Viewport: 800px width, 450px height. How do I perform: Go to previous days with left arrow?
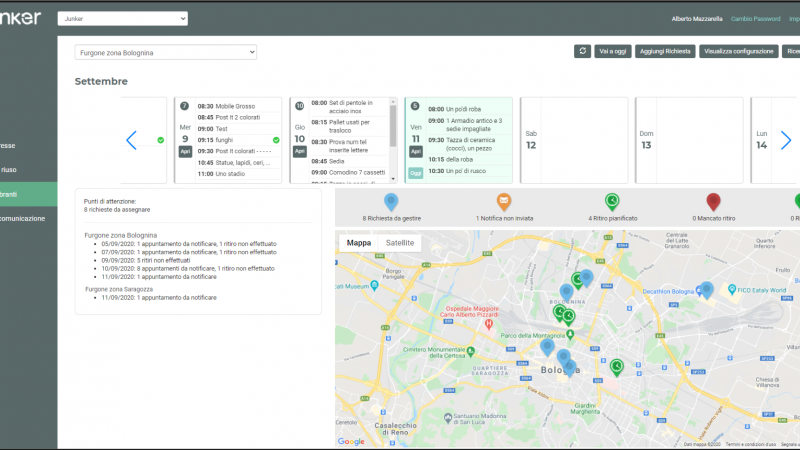pos(131,140)
